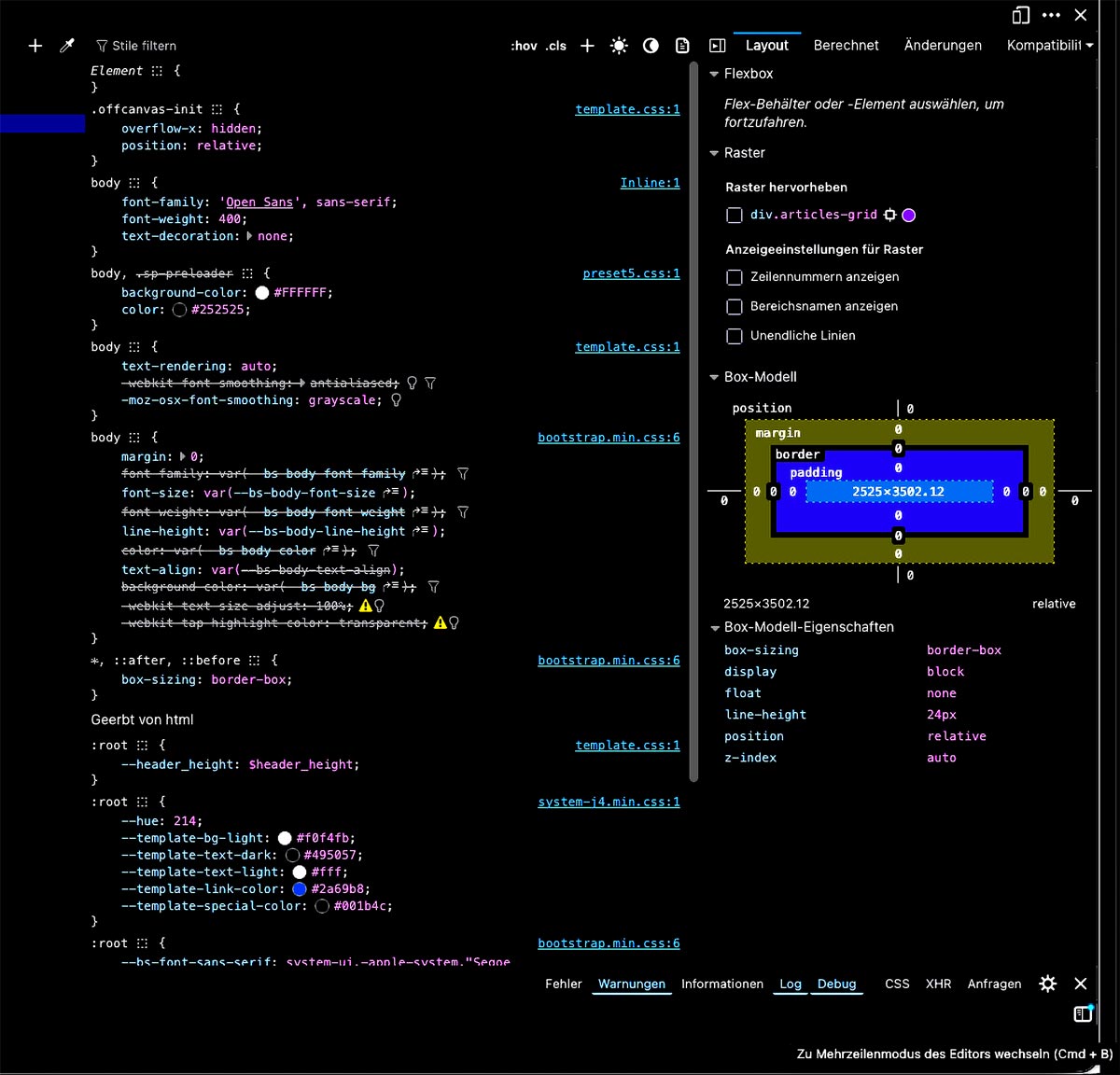The width and height of the screenshot is (1120, 1075).
Task: Click the responsive design mode icon
Action: [x=1021, y=15]
